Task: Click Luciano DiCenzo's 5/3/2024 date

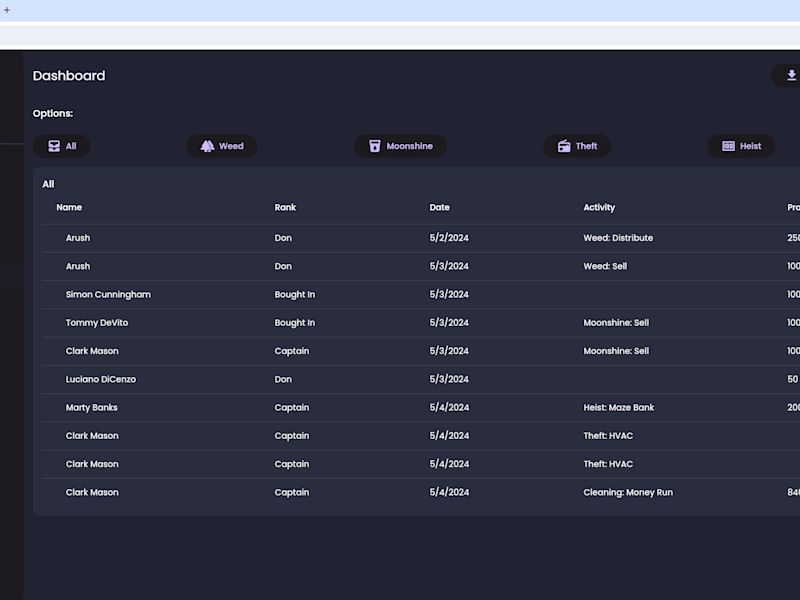Action: point(449,379)
